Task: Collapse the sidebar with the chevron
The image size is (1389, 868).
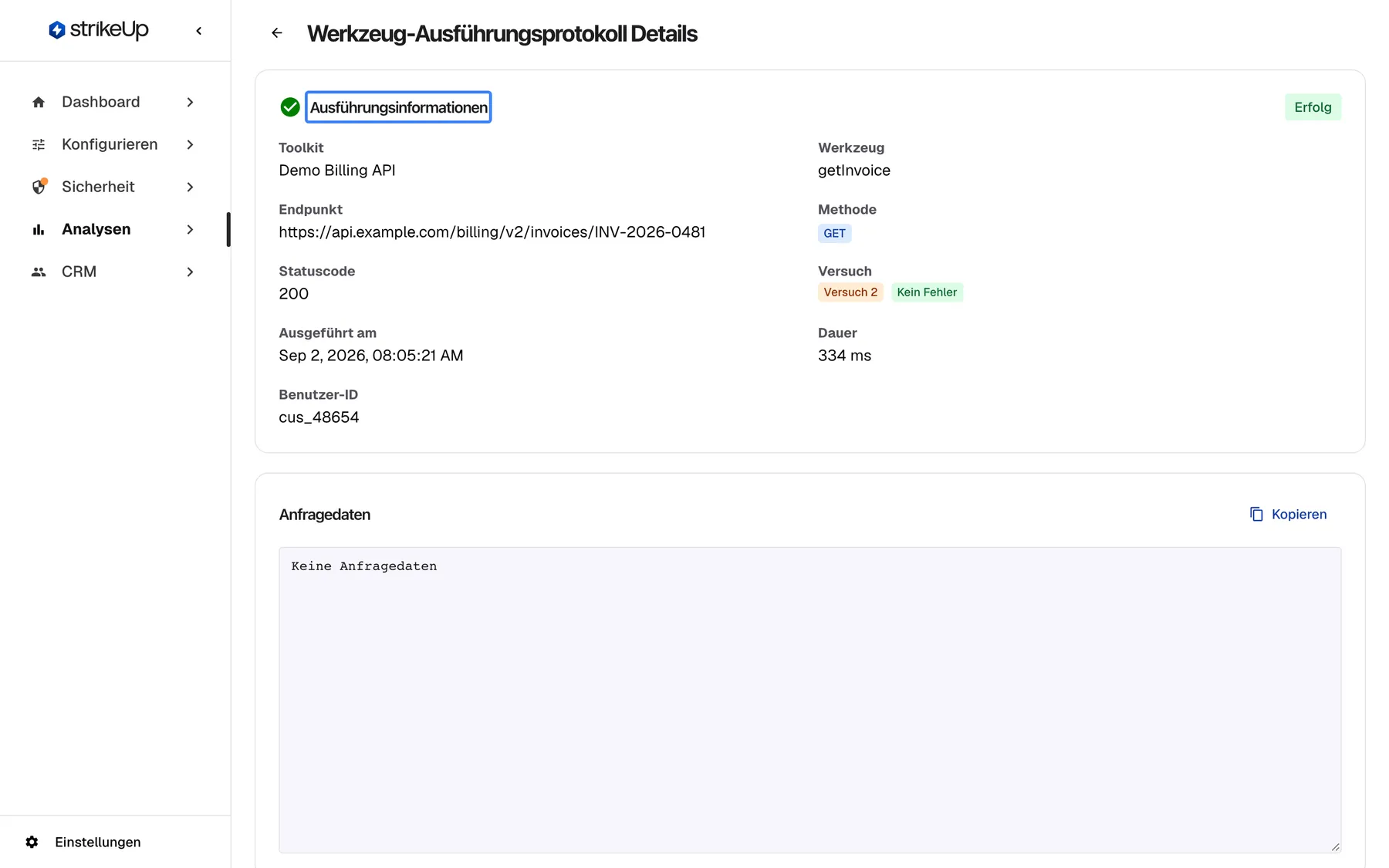Action: (x=199, y=31)
